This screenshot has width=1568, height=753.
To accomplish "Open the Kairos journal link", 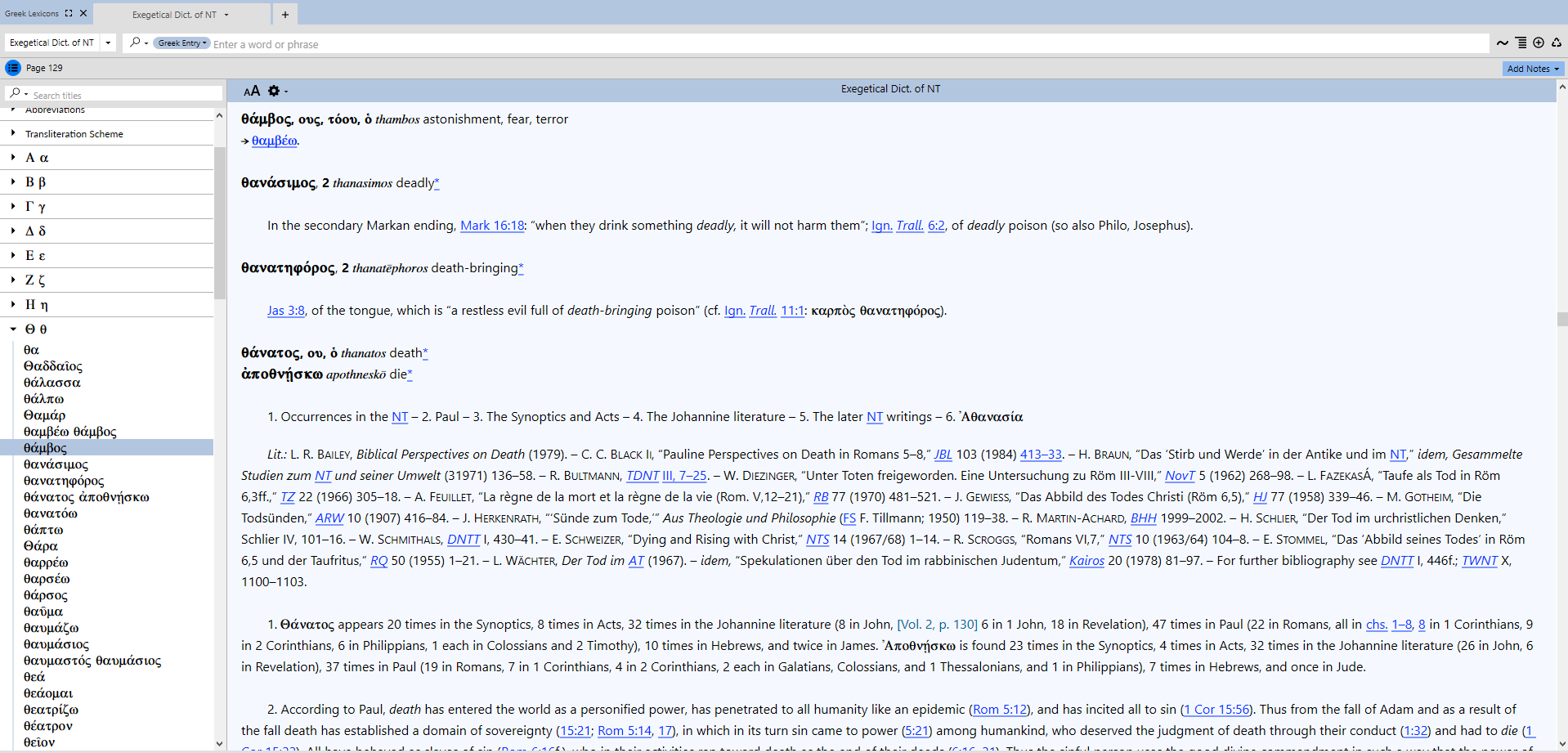I will click(1086, 561).
